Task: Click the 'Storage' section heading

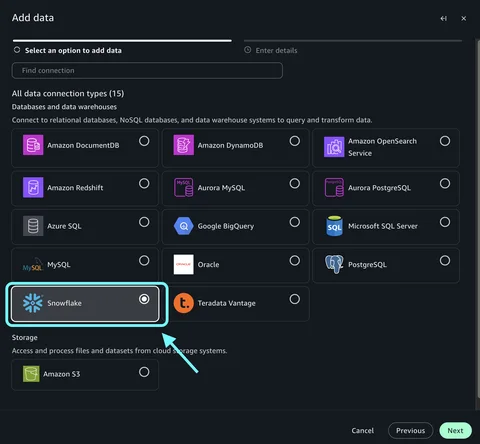Action: click(x=25, y=337)
